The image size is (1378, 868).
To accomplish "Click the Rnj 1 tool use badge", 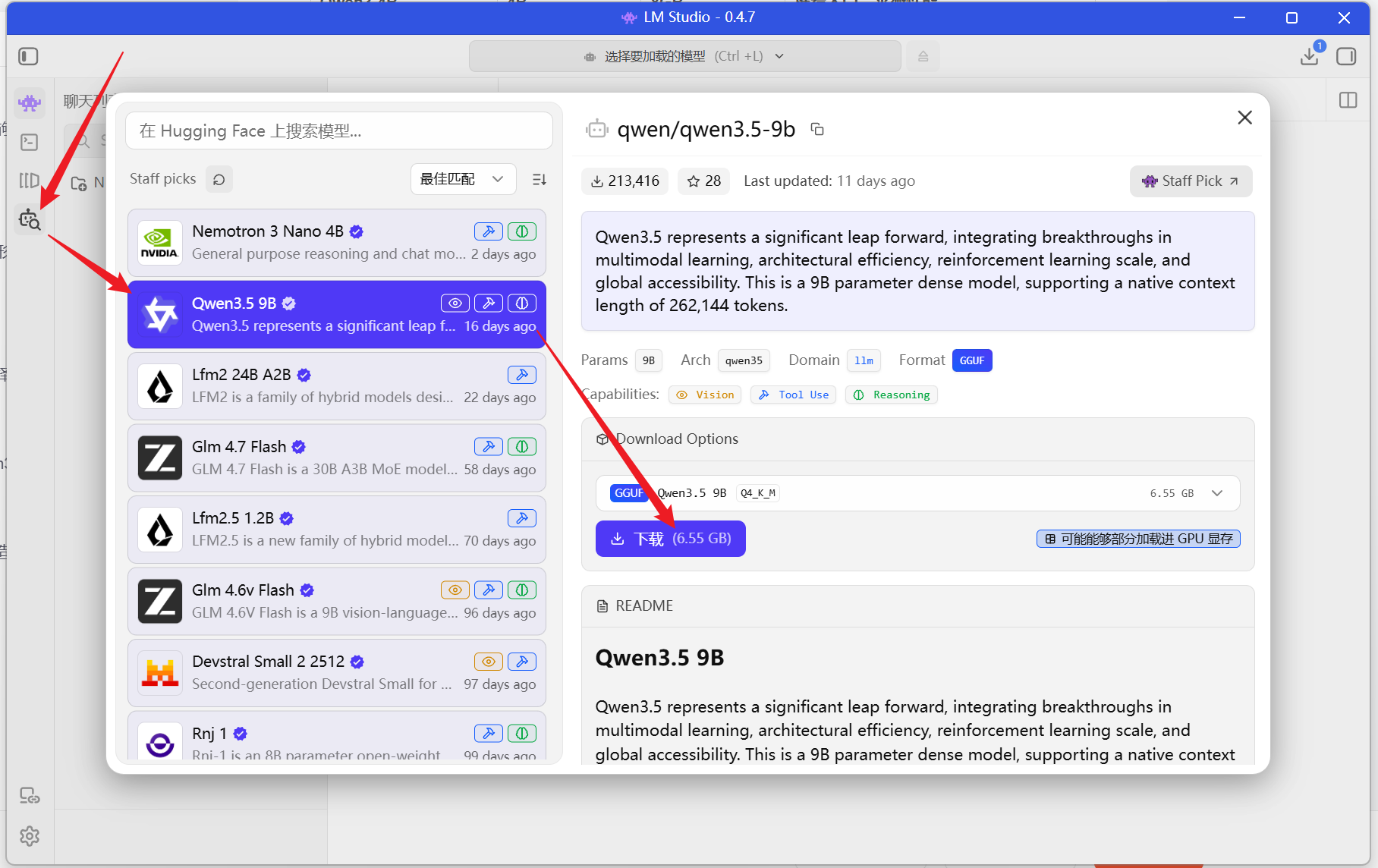I will click(488, 734).
